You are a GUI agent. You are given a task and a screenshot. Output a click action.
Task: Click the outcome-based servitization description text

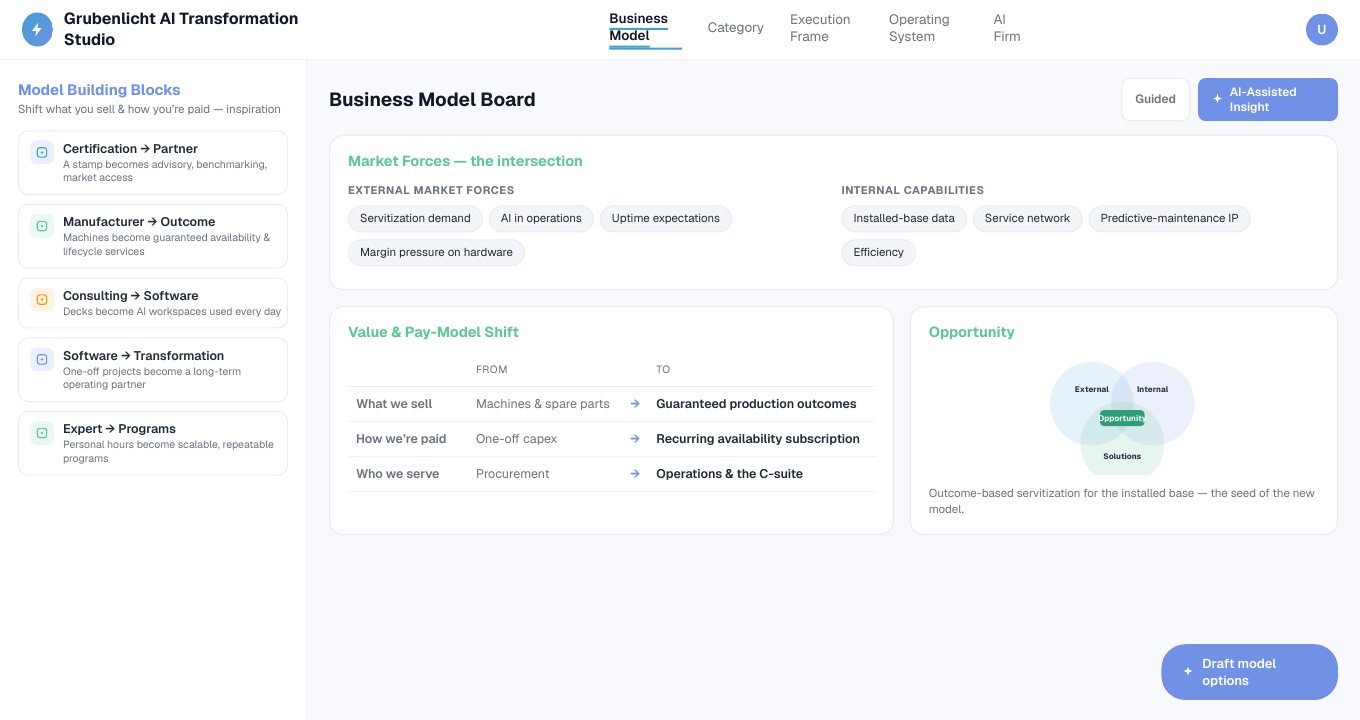[x=1122, y=501]
